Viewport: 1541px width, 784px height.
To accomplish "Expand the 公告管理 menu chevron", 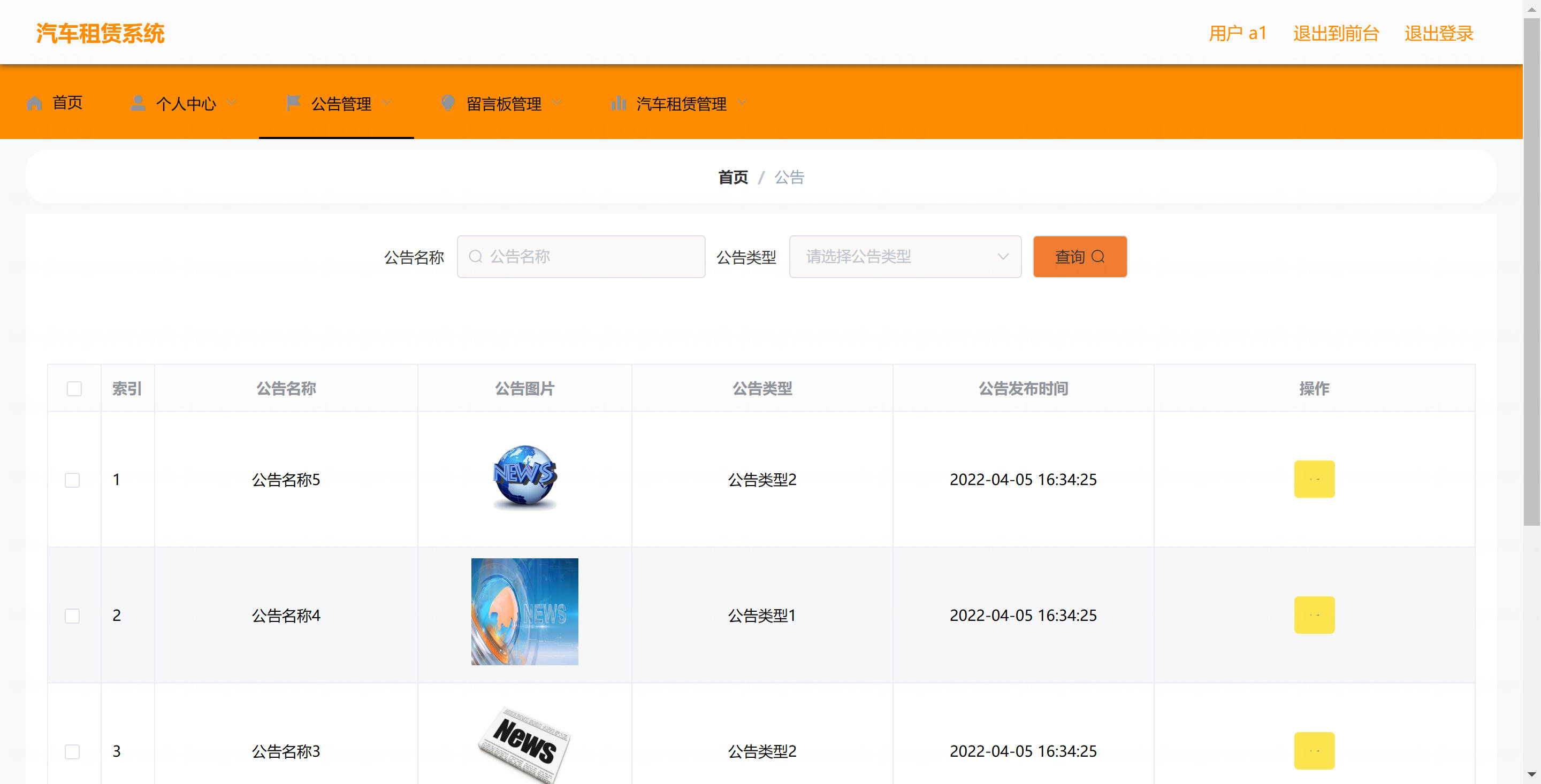I will pyautogui.click(x=386, y=102).
